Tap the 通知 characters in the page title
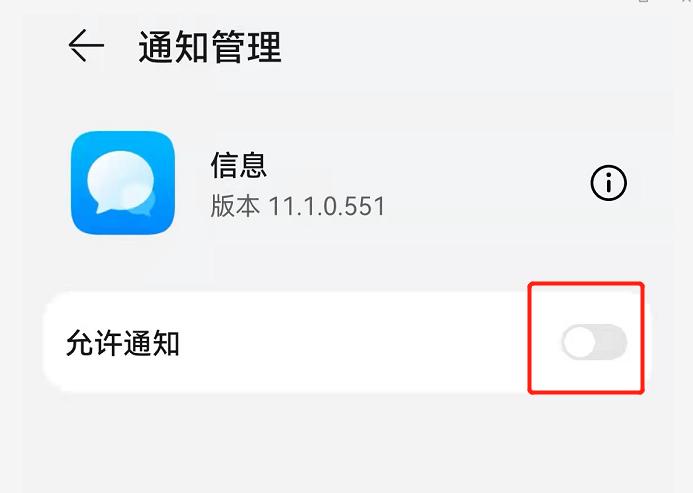 click(173, 47)
